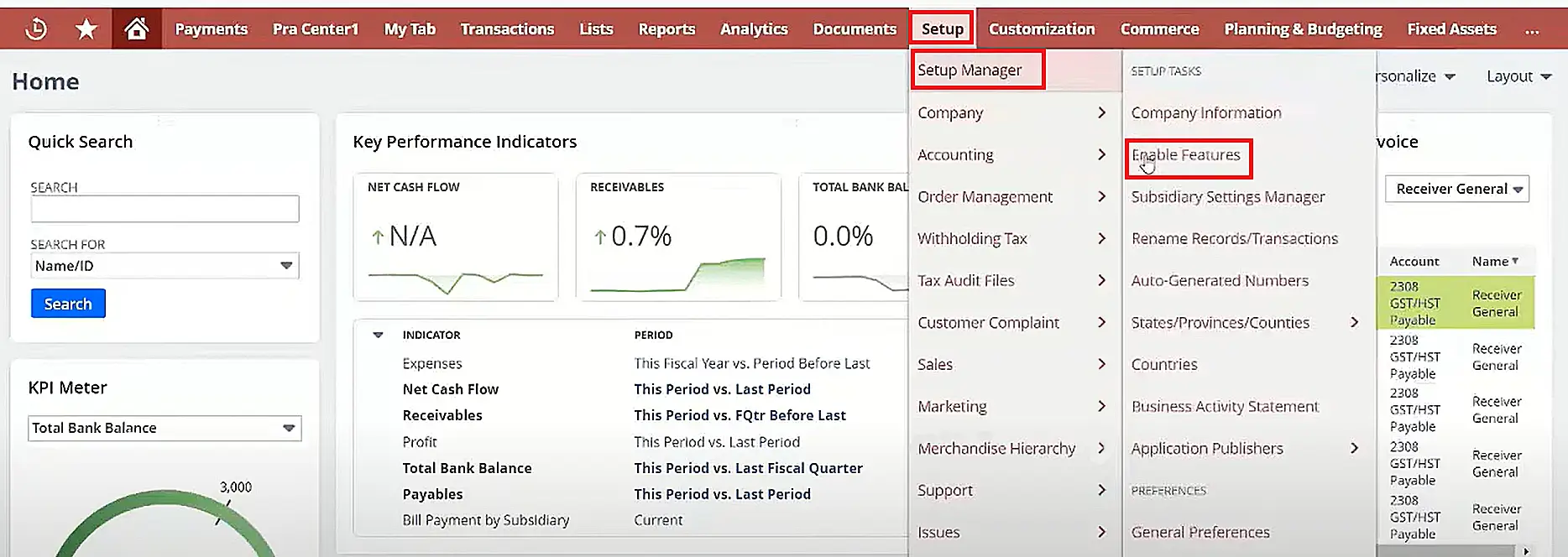This screenshot has width=1568, height=557.
Task: Open the overflow ellipsis menu in navigation bar
Action: pyautogui.click(x=1532, y=29)
